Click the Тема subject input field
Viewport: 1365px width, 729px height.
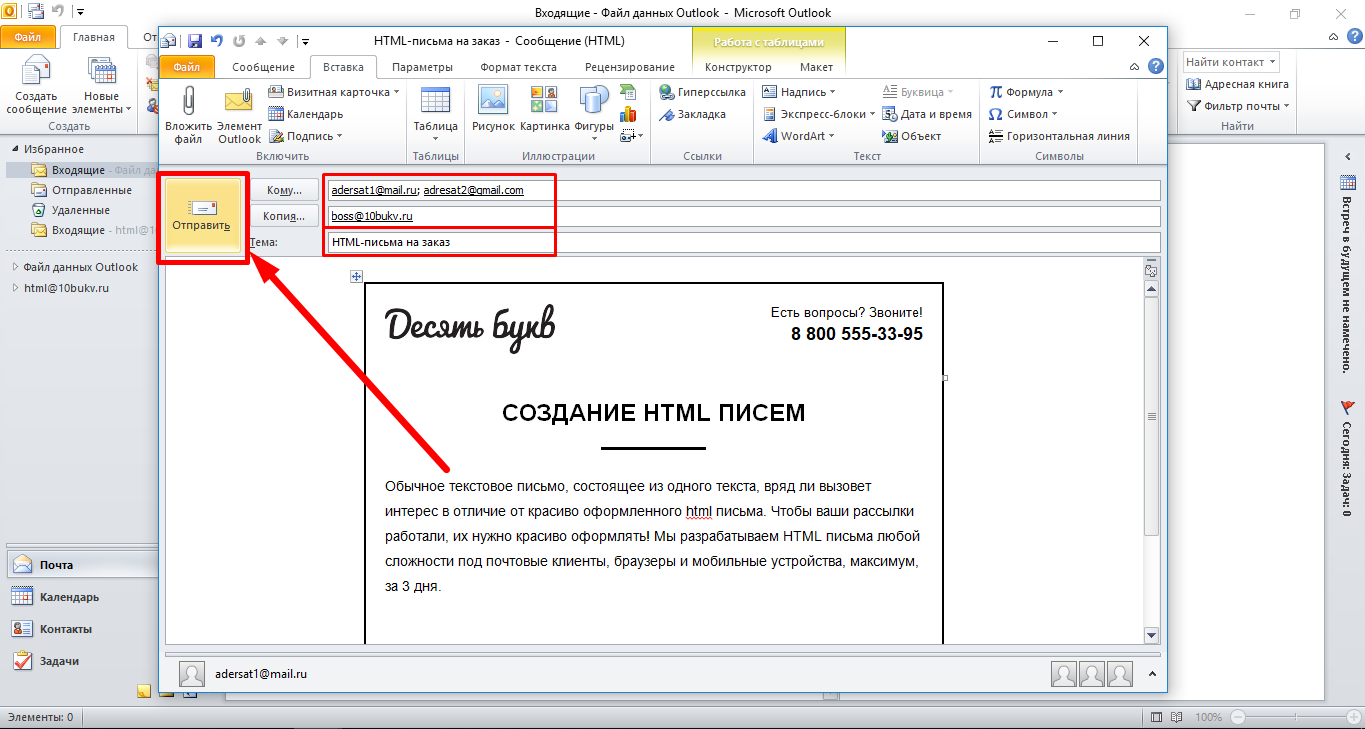coord(743,242)
